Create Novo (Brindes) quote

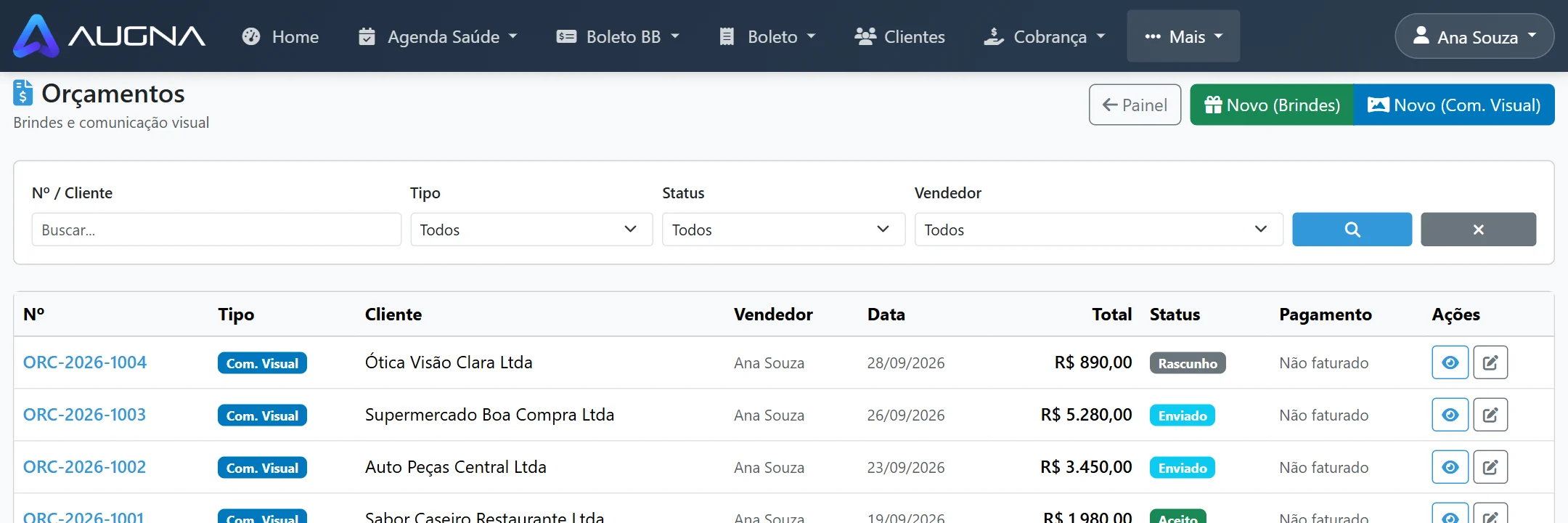(x=1272, y=105)
